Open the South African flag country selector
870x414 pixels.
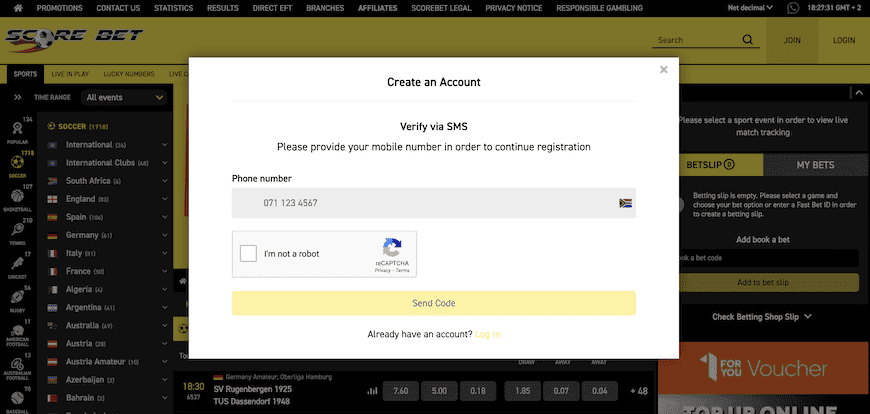pos(626,202)
